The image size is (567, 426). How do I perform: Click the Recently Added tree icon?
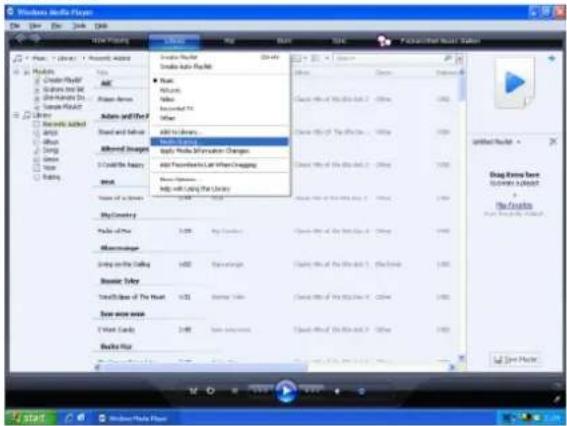pyautogui.click(x=37, y=124)
